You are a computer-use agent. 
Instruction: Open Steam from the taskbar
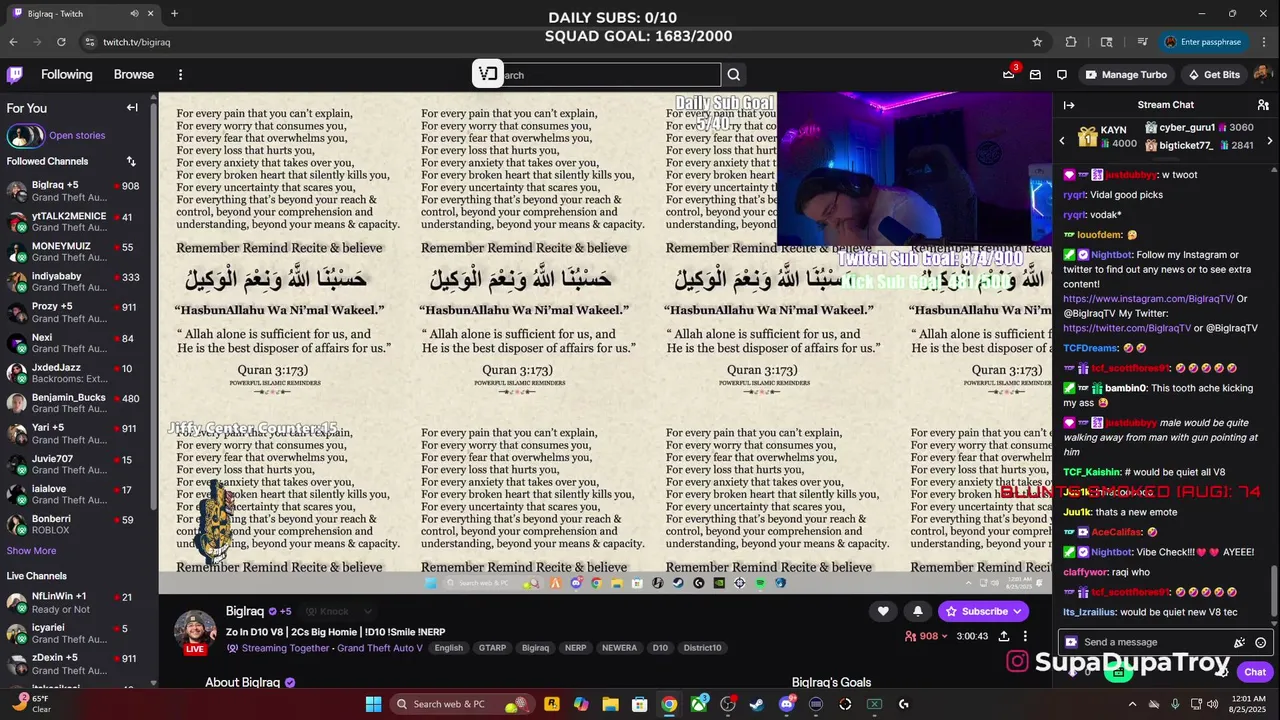(756, 704)
